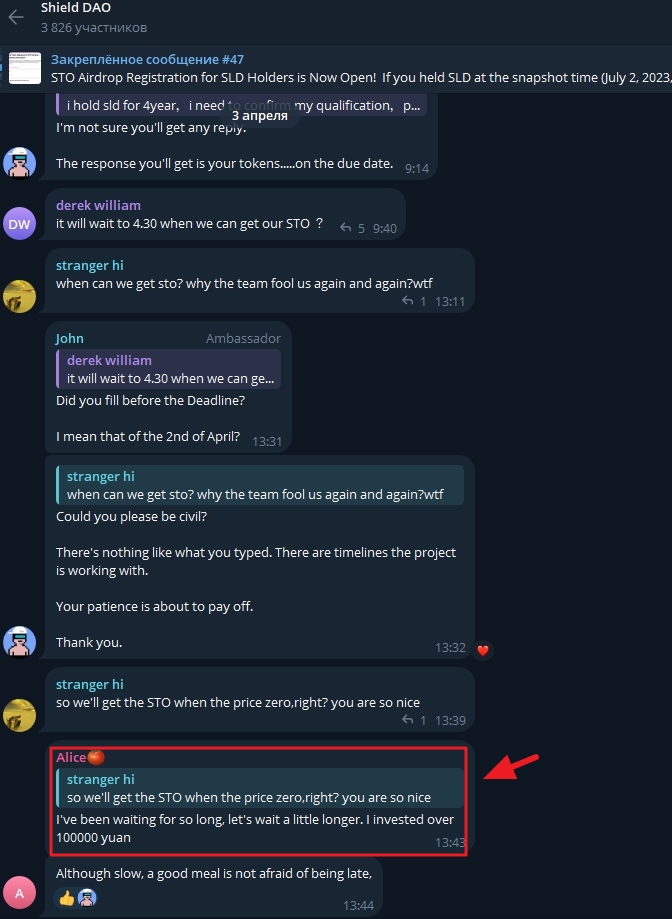Go back using the left arrow icon

pos(16,17)
